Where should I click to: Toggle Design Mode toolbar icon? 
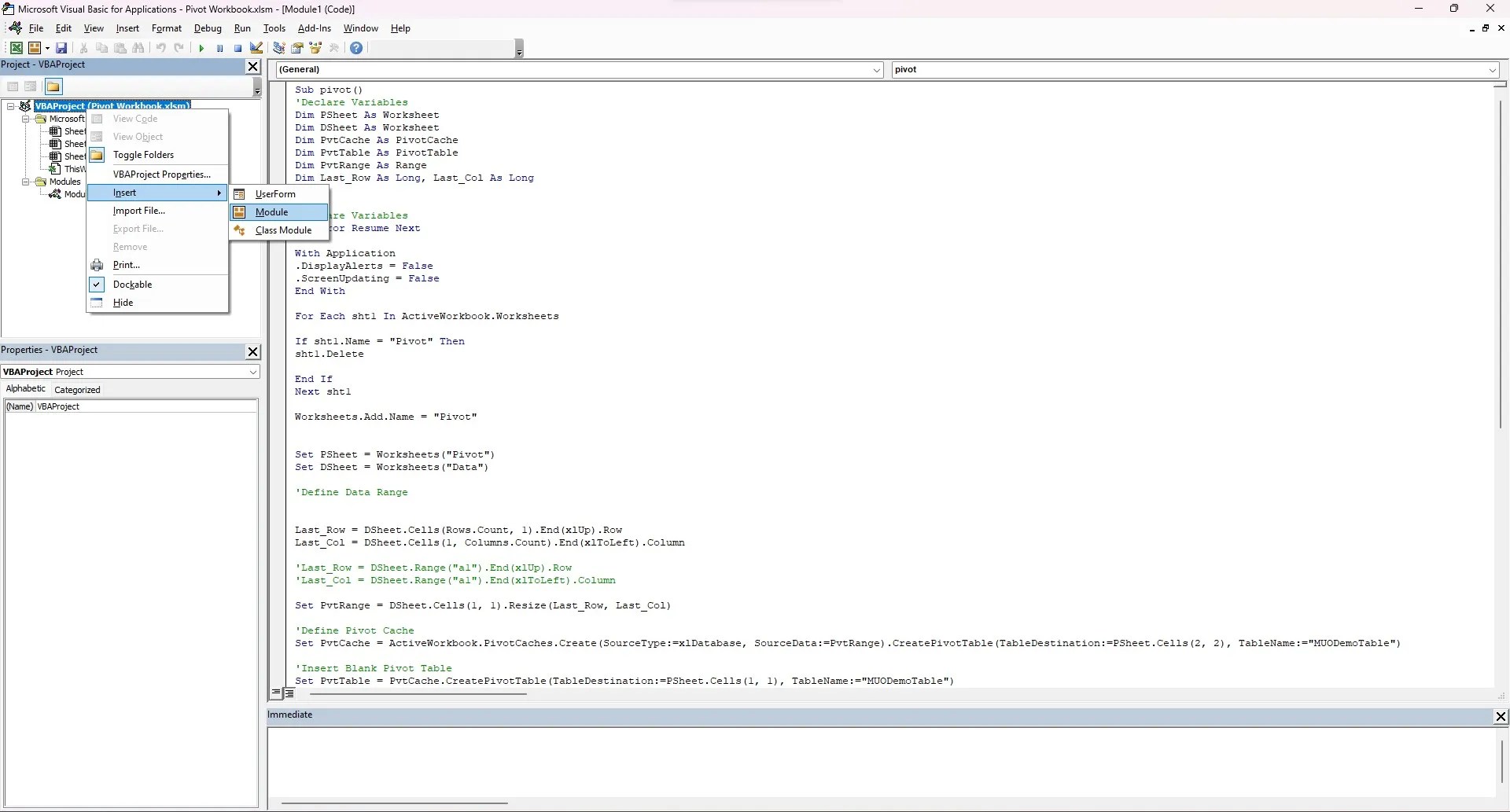point(256,49)
